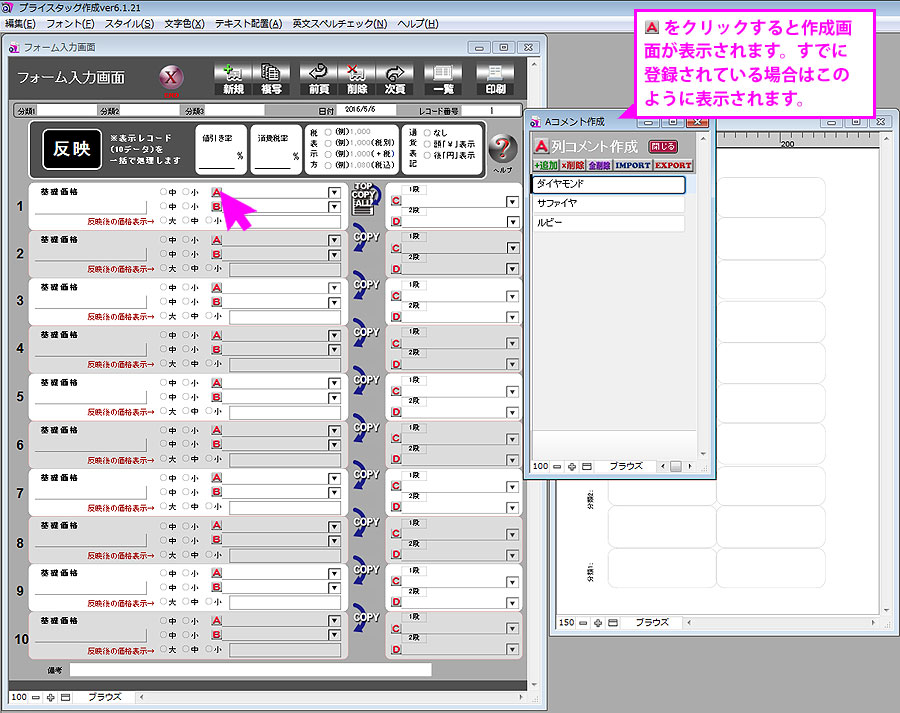Open row 2 B comment dropdown
Viewport: 900px width, 713px height.
[334, 255]
